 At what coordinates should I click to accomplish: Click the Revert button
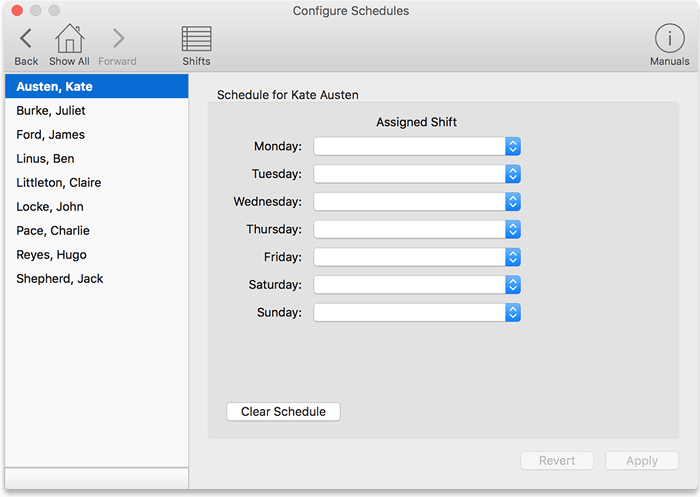pos(557,460)
